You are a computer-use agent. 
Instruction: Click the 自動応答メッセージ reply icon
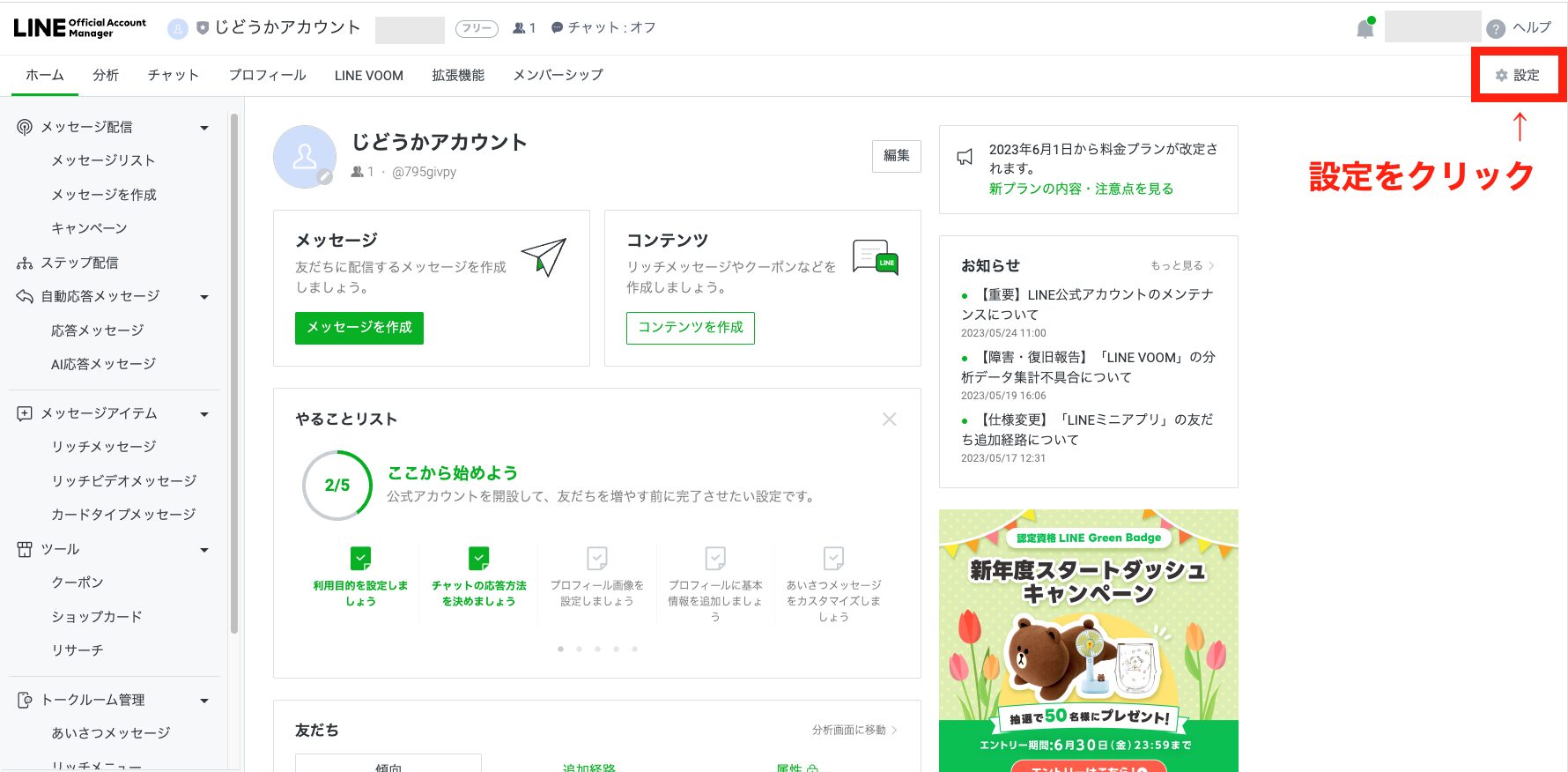25,296
